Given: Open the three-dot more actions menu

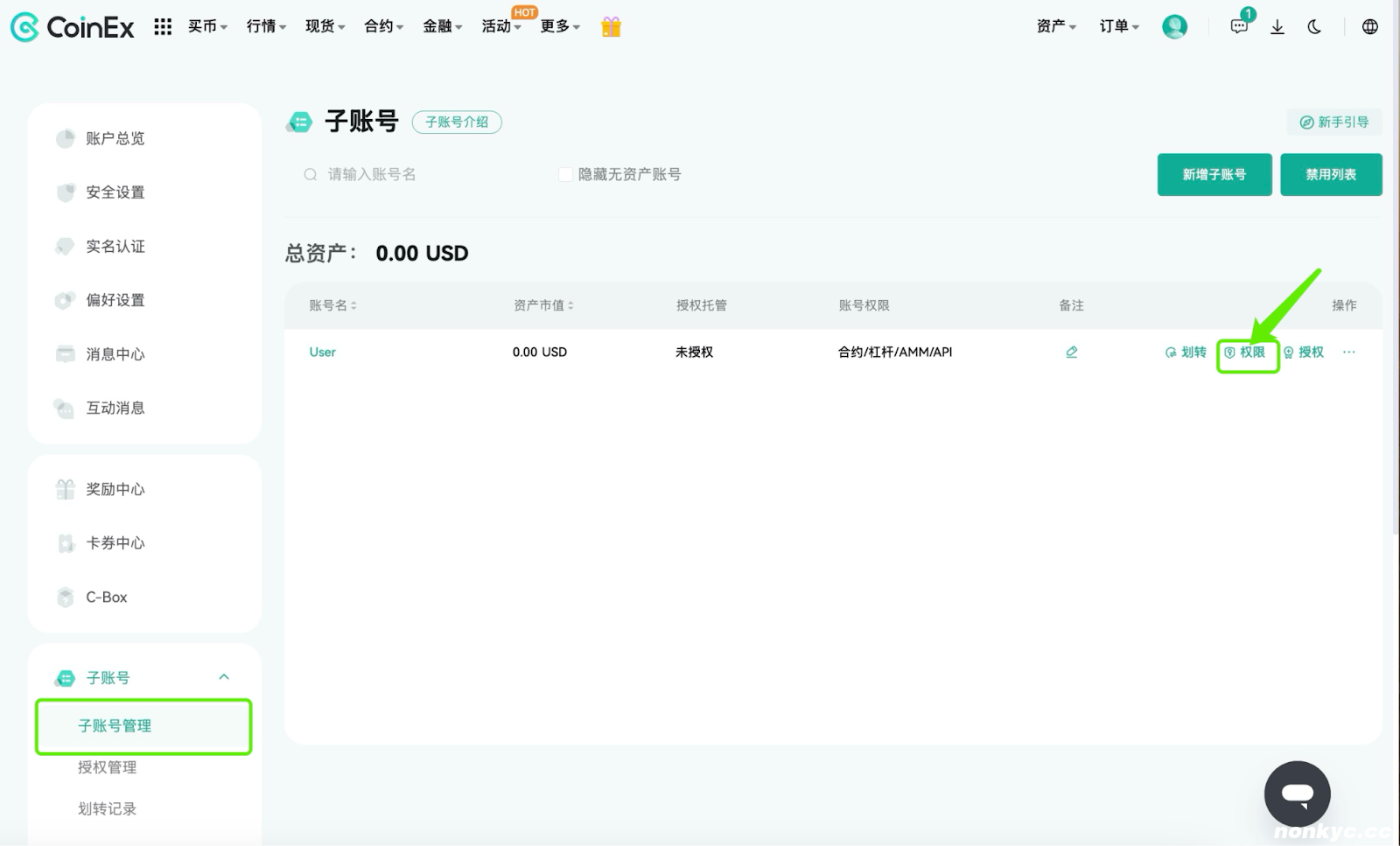Looking at the screenshot, I should tap(1349, 352).
